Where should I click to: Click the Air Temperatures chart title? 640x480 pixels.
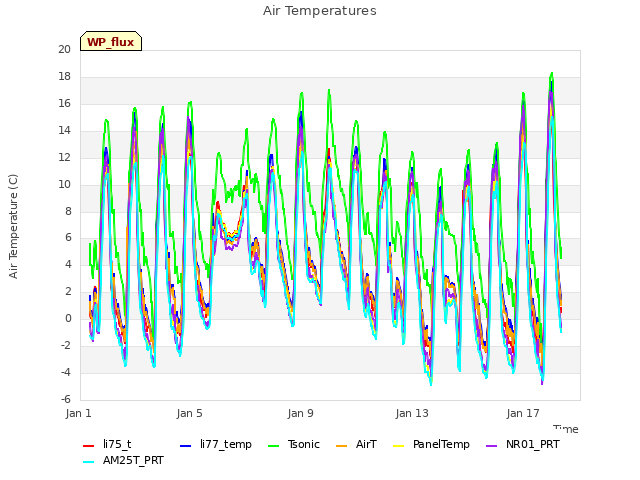tap(320, 11)
